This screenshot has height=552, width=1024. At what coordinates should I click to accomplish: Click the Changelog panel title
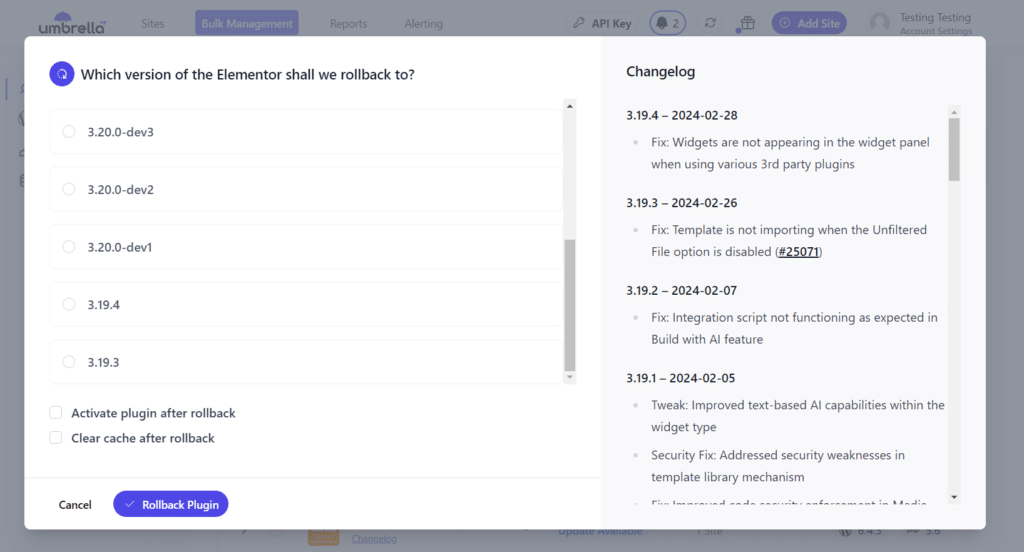click(x=660, y=71)
